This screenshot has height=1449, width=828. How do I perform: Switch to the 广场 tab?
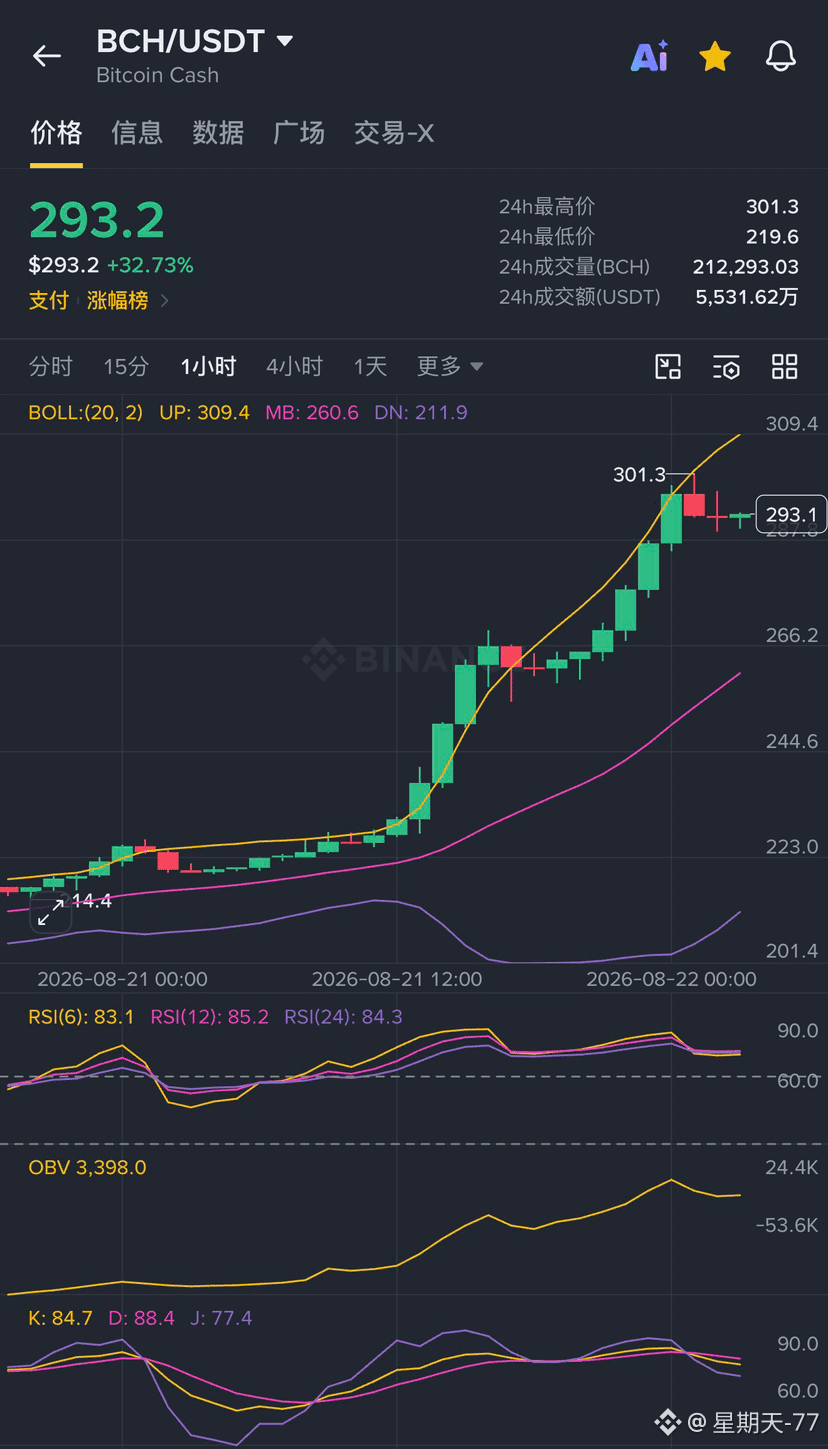pos(299,132)
